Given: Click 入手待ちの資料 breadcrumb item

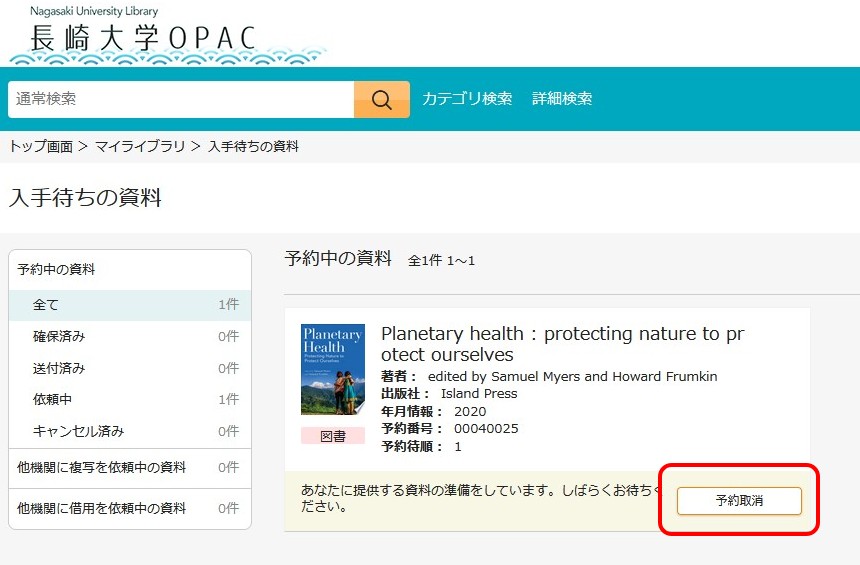Looking at the screenshot, I should (x=253, y=147).
